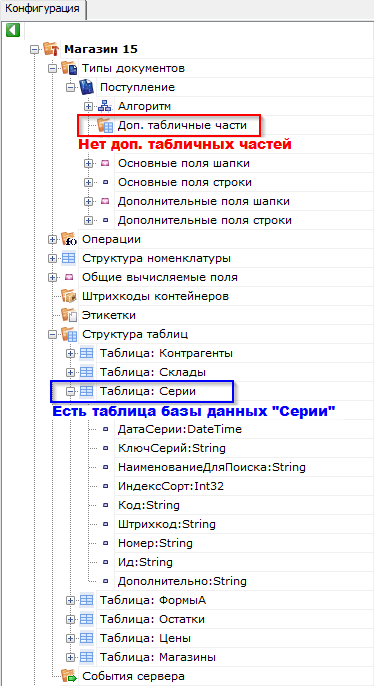
Task: Click the Общие вычисляемые поля icon
Action: 69,277
